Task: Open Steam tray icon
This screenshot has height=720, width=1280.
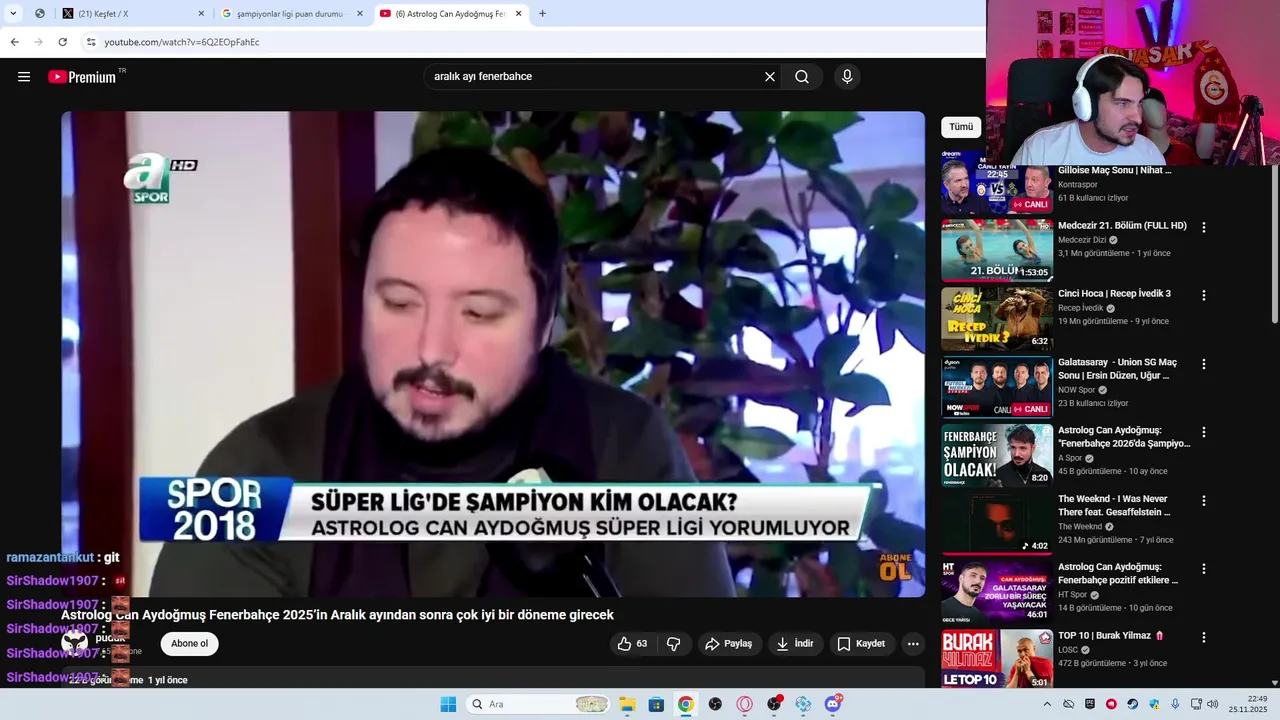Action: click(x=1133, y=704)
